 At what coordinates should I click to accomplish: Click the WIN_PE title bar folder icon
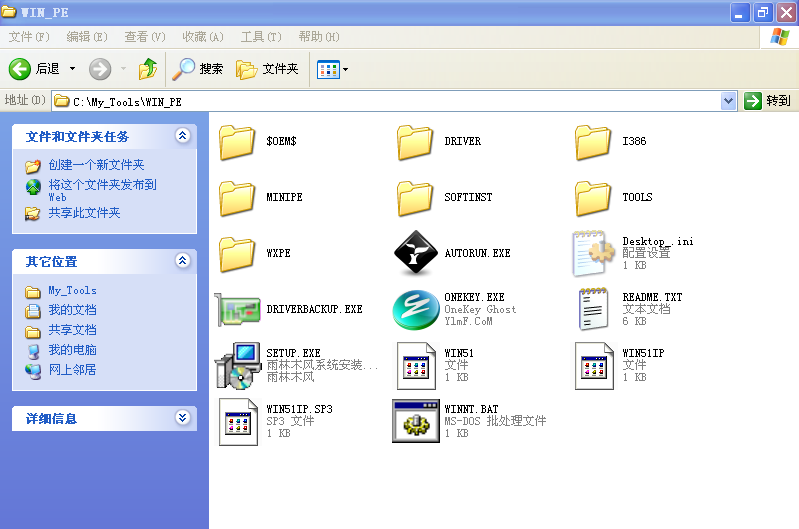[x=9, y=11]
